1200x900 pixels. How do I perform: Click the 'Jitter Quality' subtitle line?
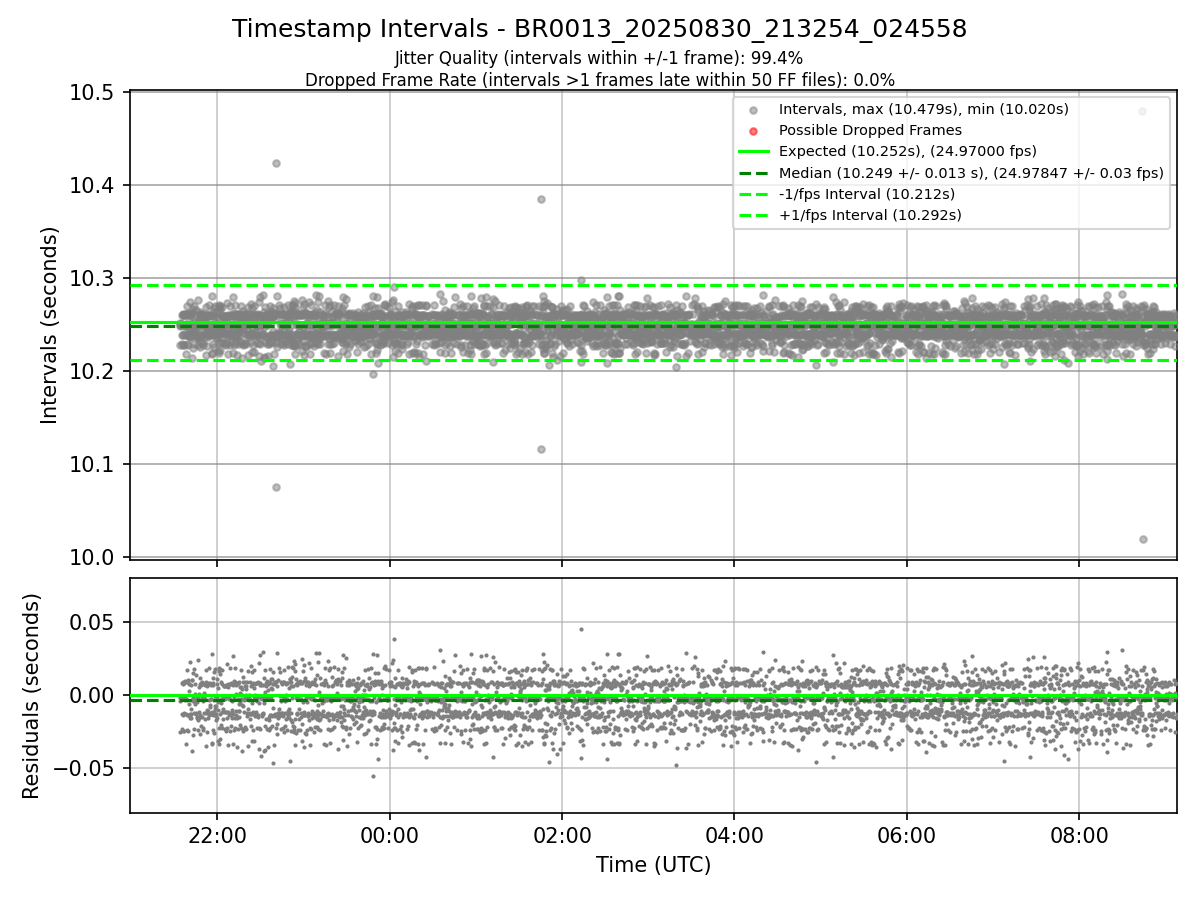point(599,59)
